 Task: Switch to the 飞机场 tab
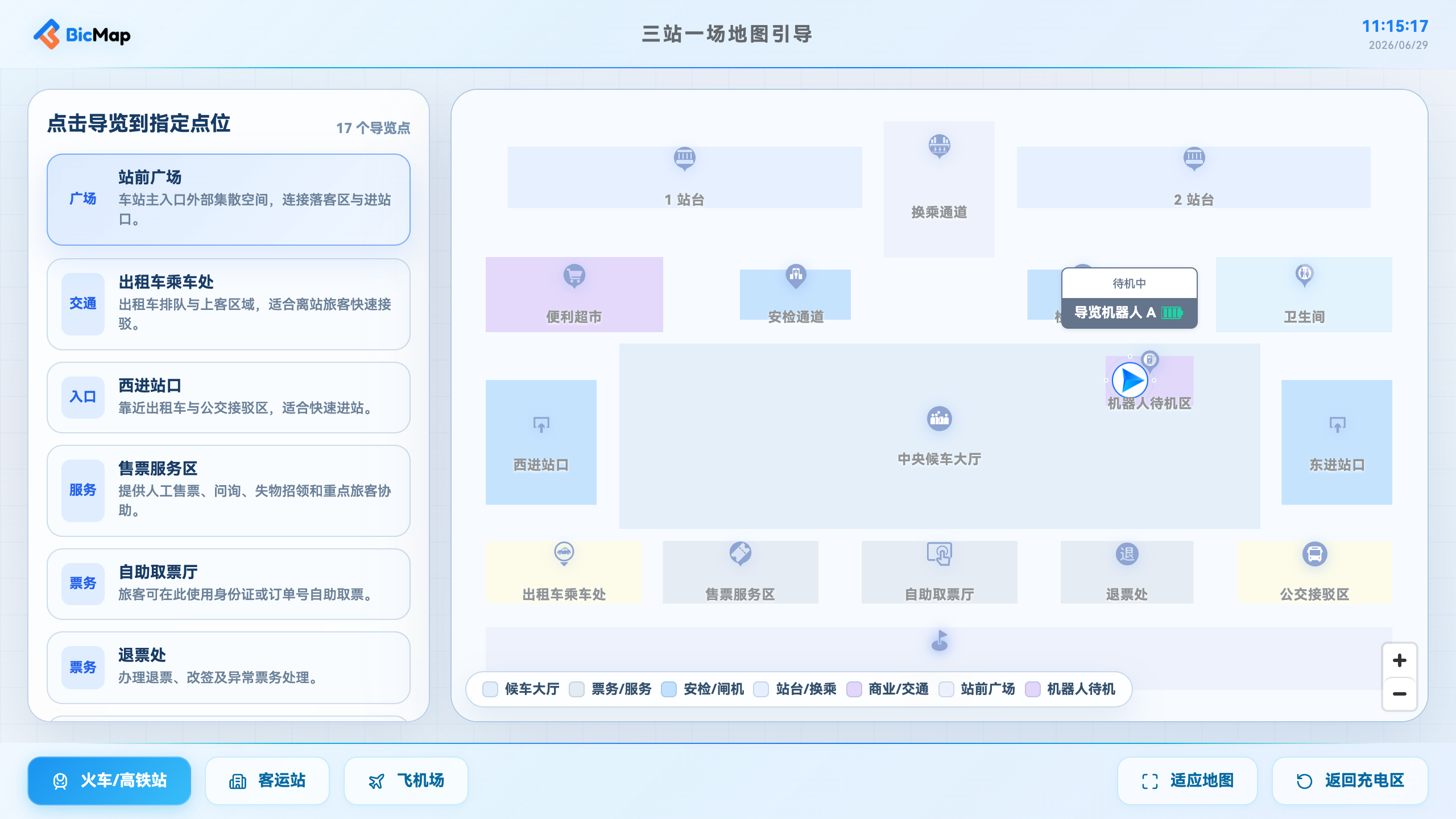[406, 780]
